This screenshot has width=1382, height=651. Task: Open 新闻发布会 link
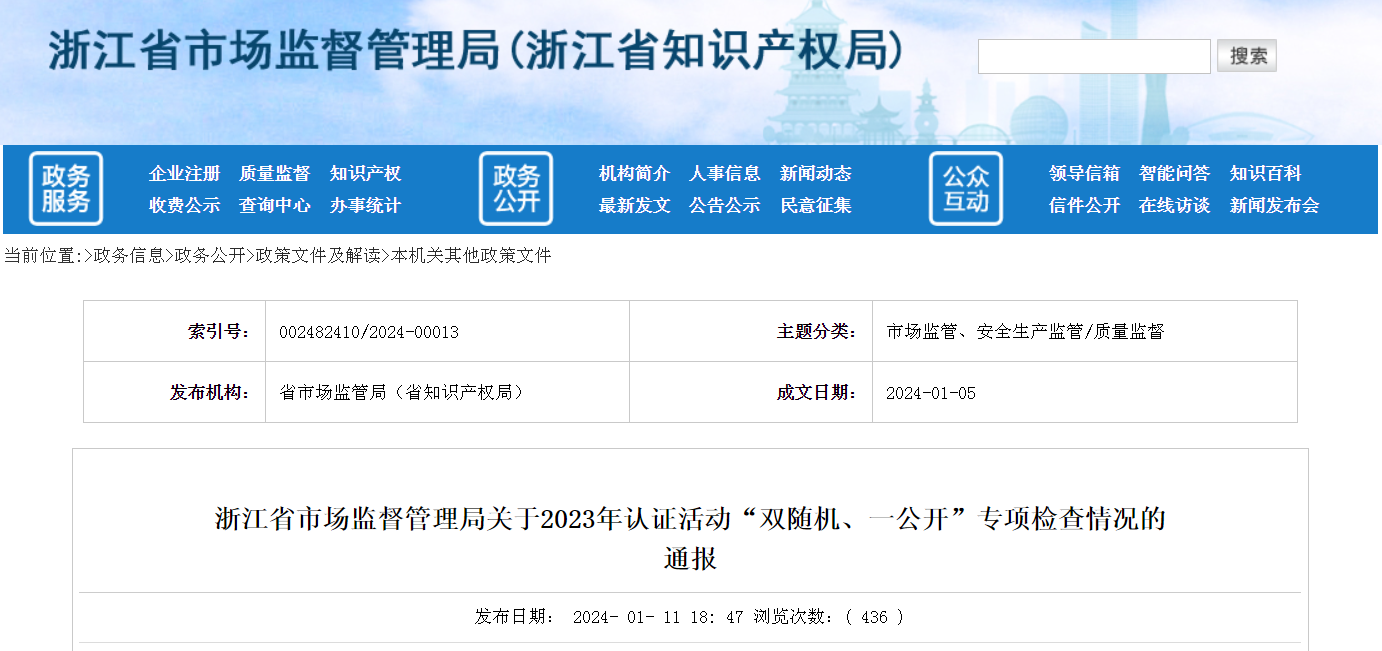(1274, 206)
